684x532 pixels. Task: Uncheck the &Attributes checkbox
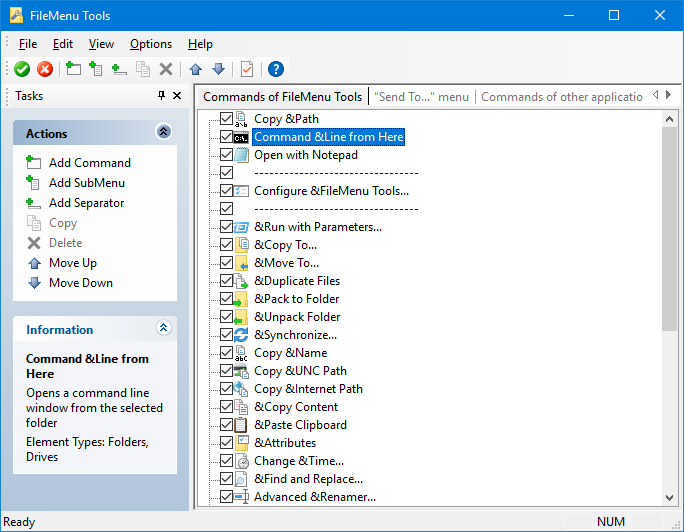226,443
